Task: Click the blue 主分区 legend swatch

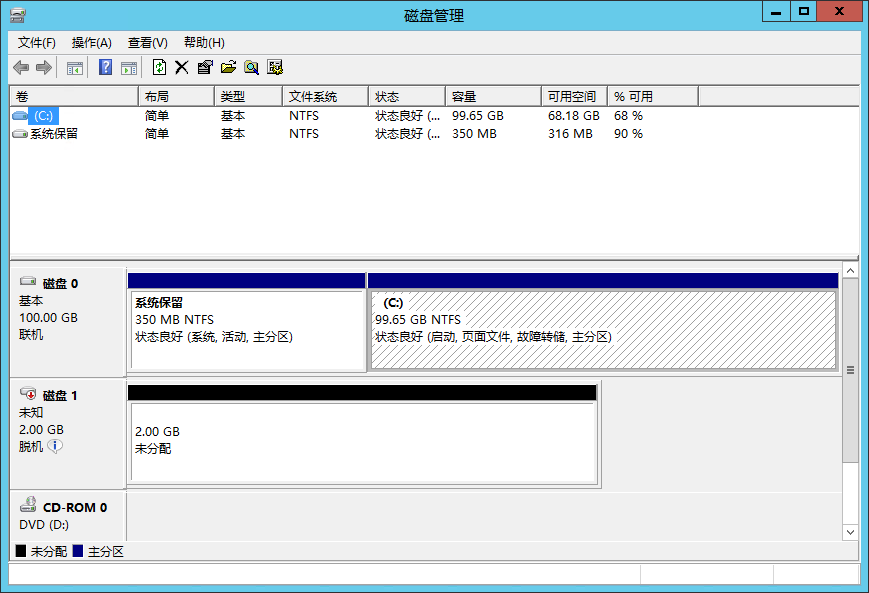Action: 78,551
